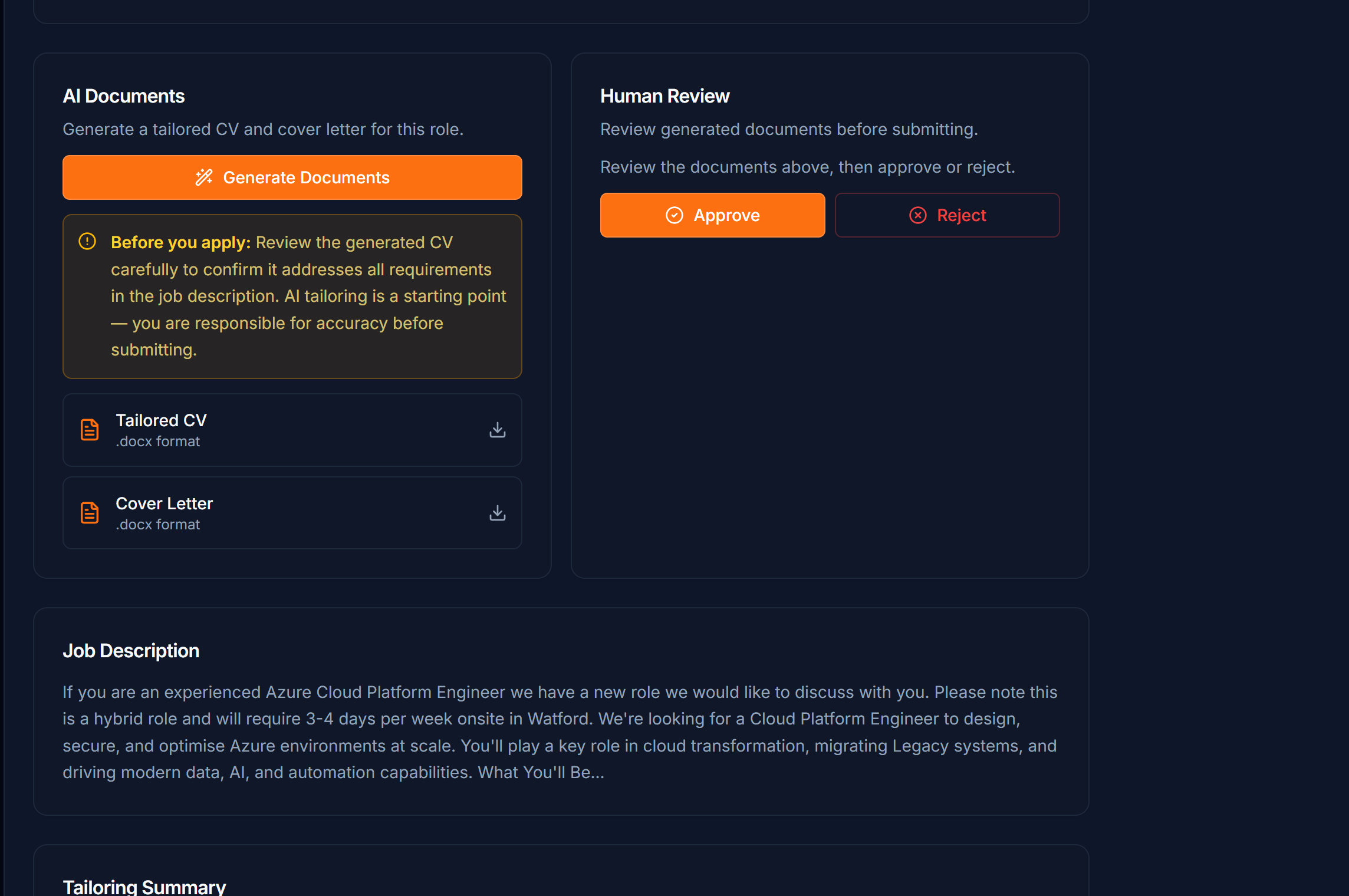Image resolution: width=1349 pixels, height=896 pixels.
Task: Reject the generated documents
Action: pyautogui.click(x=947, y=215)
